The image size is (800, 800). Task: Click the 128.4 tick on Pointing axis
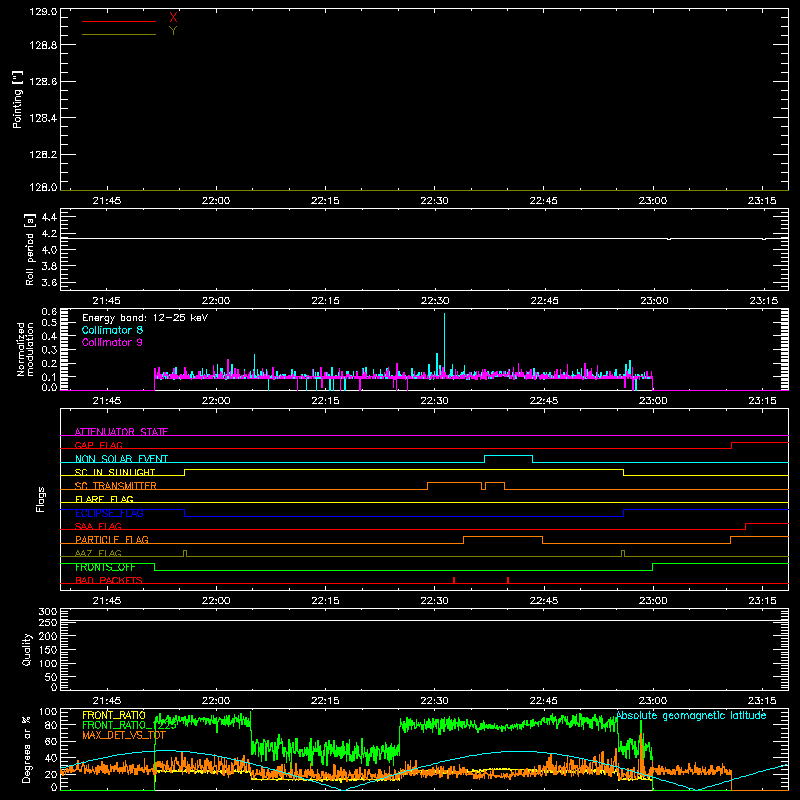coord(43,118)
